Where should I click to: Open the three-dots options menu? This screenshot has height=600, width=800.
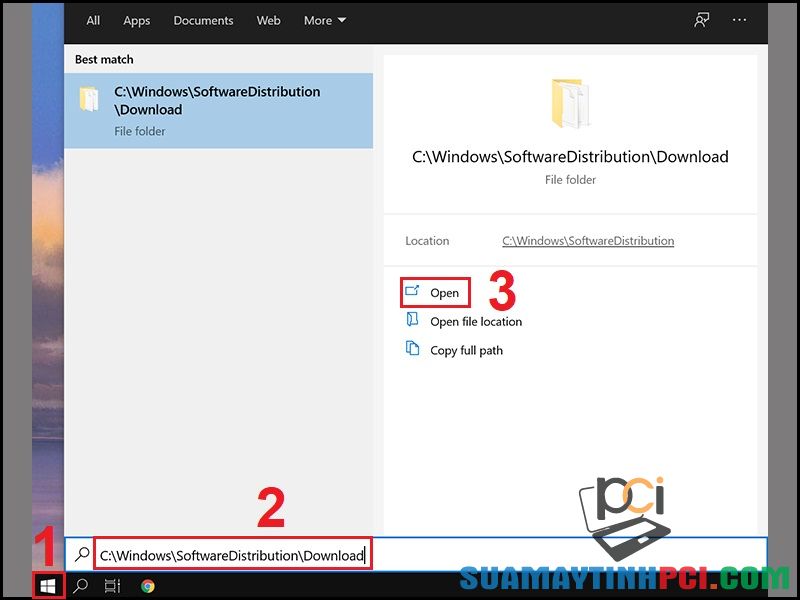coord(739,20)
